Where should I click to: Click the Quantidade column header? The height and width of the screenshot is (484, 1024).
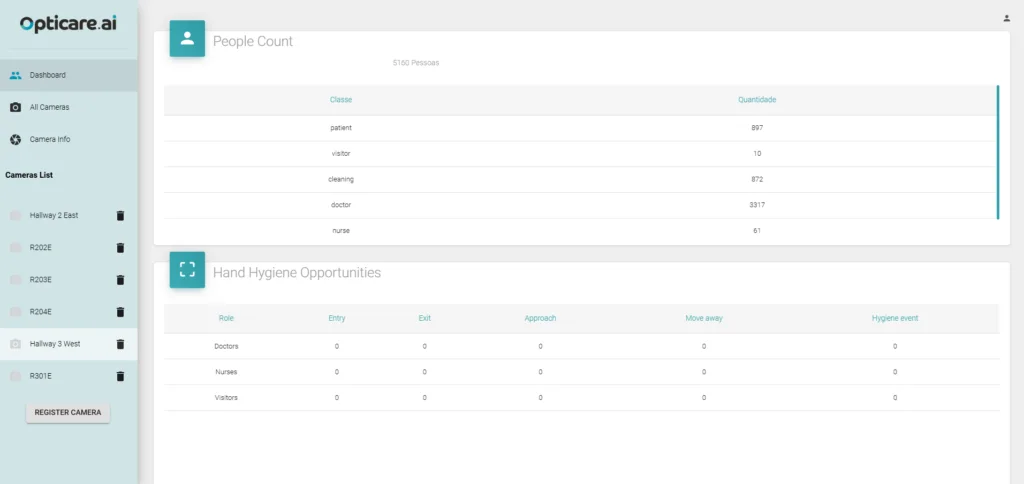pyautogui.click(x=757, y=100)
